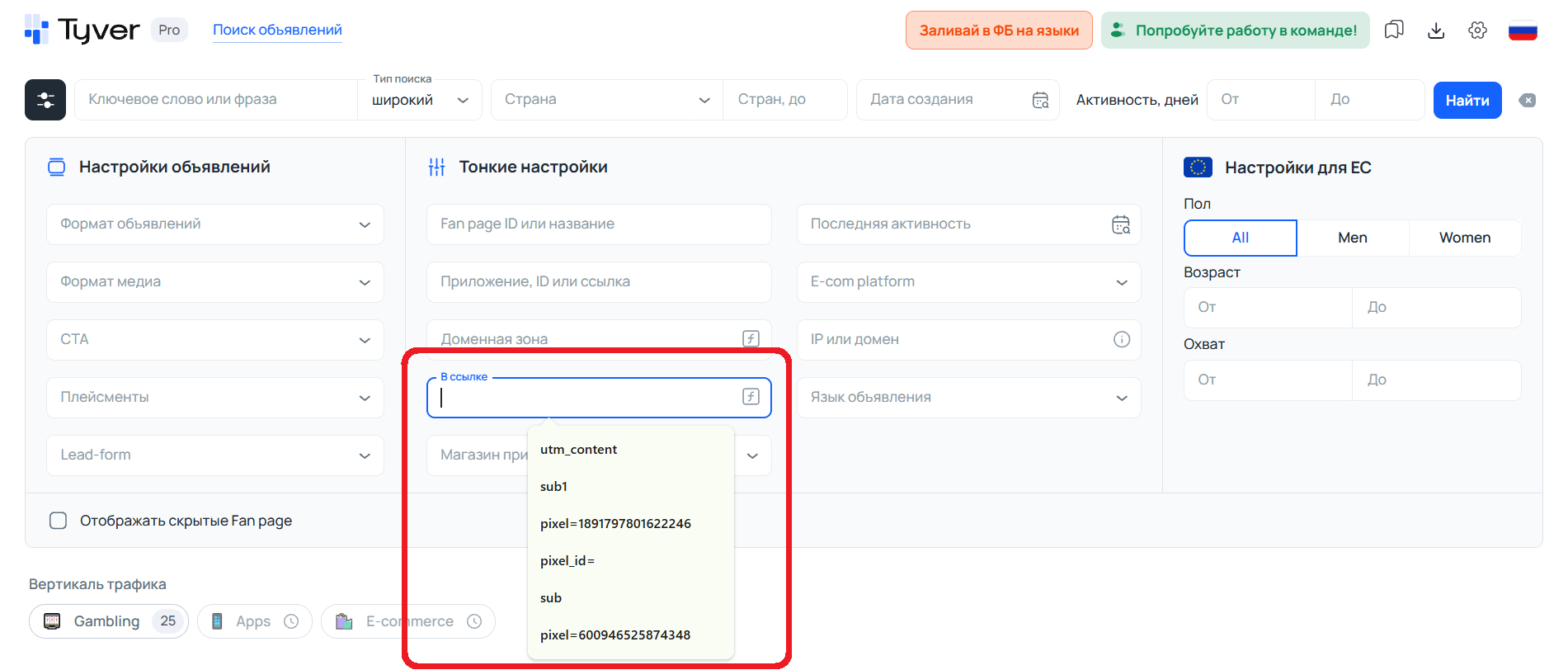
Task: Open calendar icon in Последняя активность
Action: (x=1121, y=224)
